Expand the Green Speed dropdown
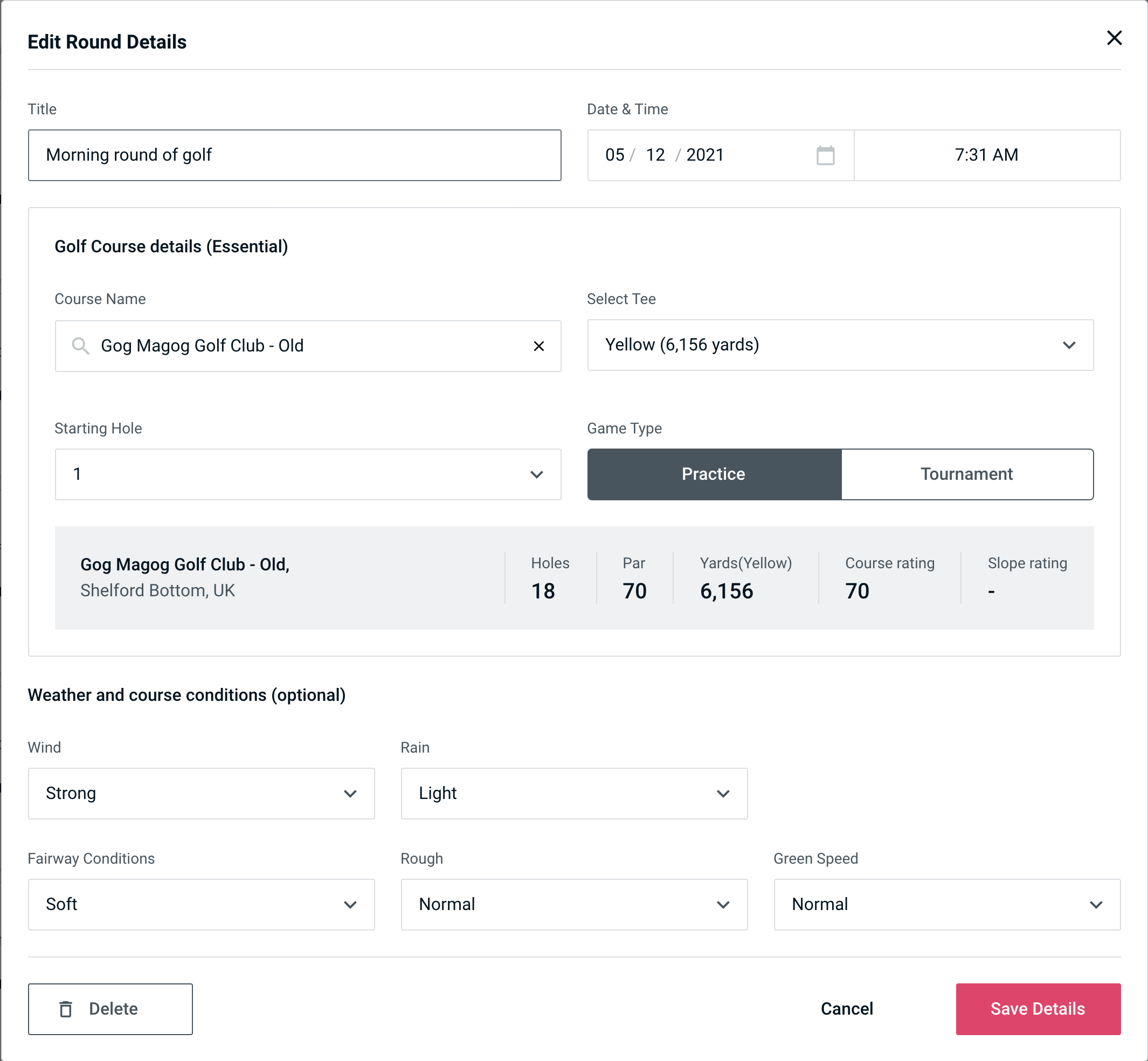This screenshot has width=1148, height=1061. (947, 904)
